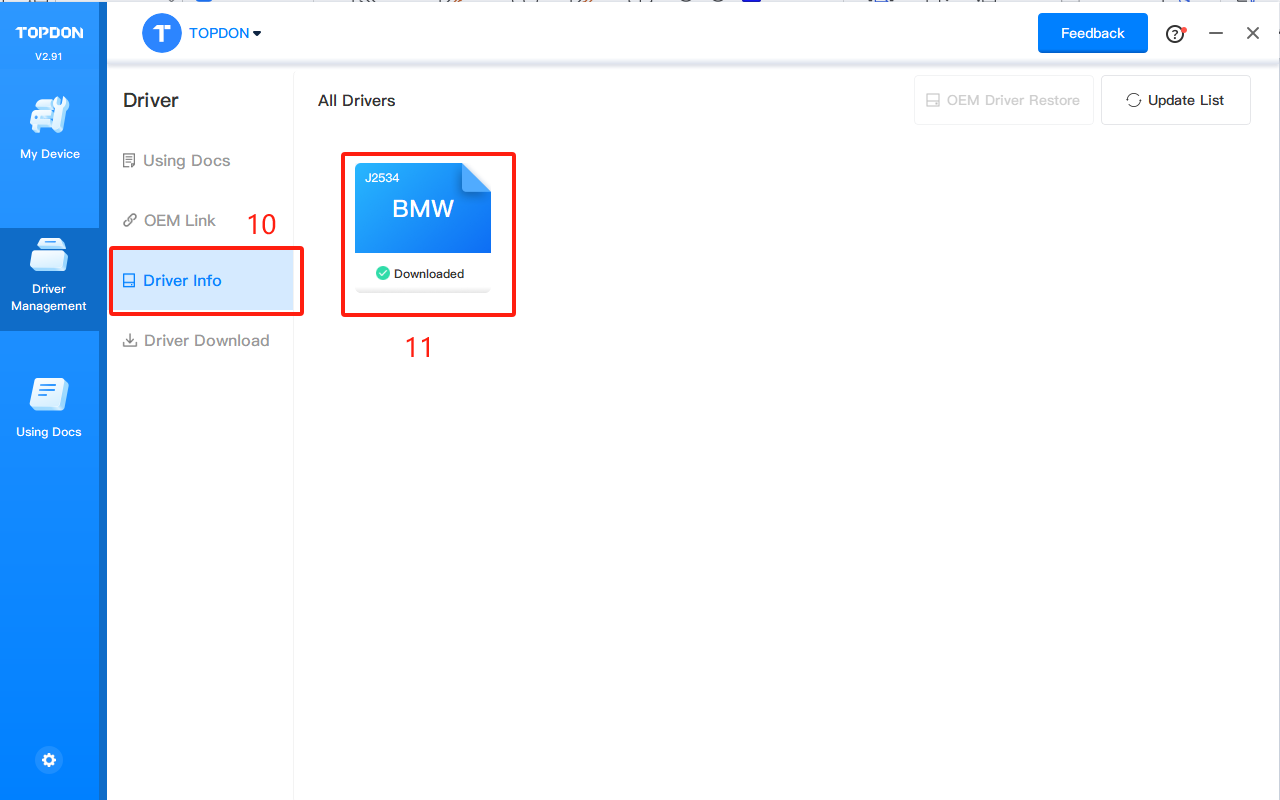Image resolution: width=1280 pixels, height=800 pixels.
Task: Click the J2534 label on card
Action: pos(382,178)
